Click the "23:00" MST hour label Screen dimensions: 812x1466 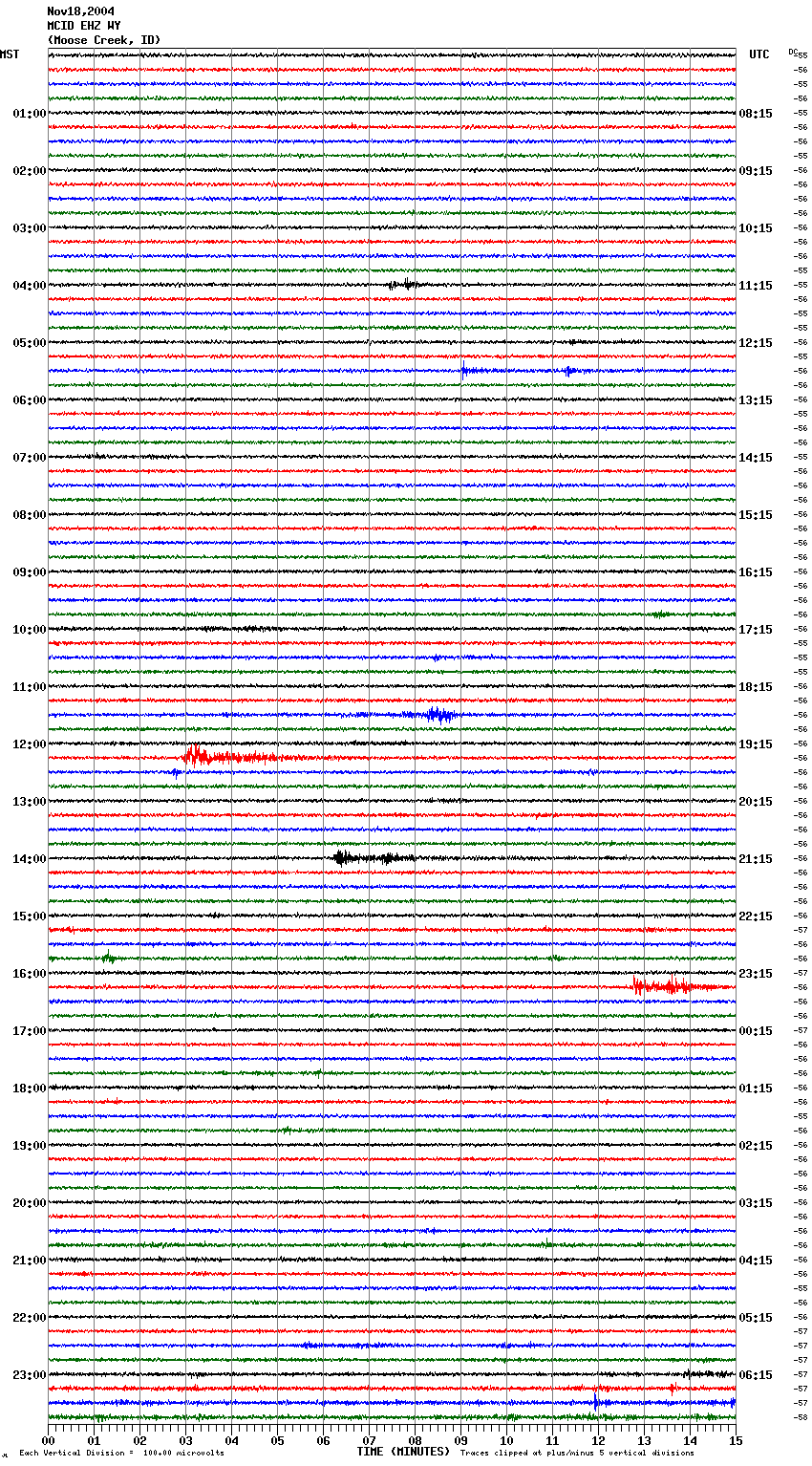pyautogui.click(x=30, y=1375)
